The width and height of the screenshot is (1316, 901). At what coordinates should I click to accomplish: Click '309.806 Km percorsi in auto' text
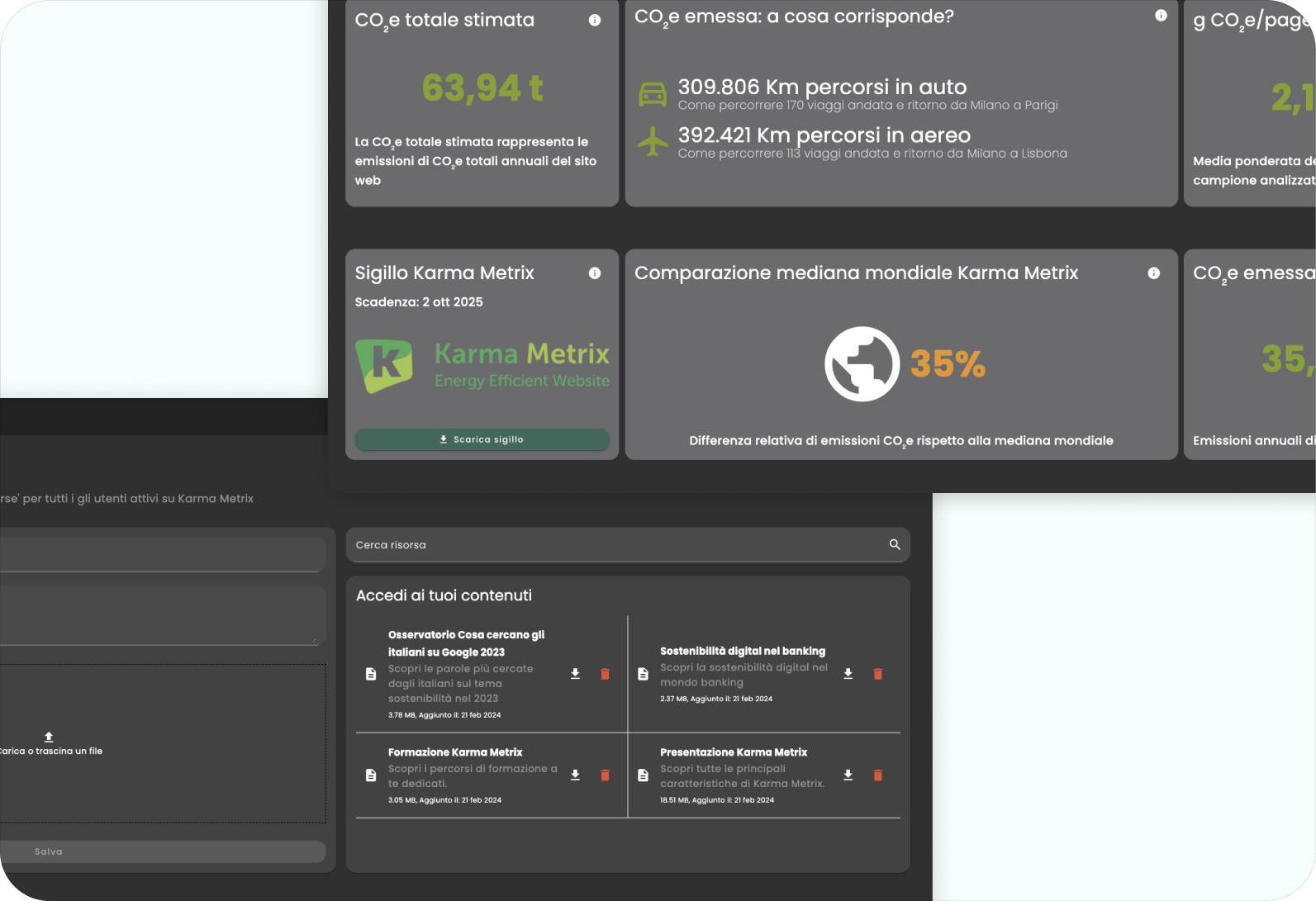click(x=822, y=87)
